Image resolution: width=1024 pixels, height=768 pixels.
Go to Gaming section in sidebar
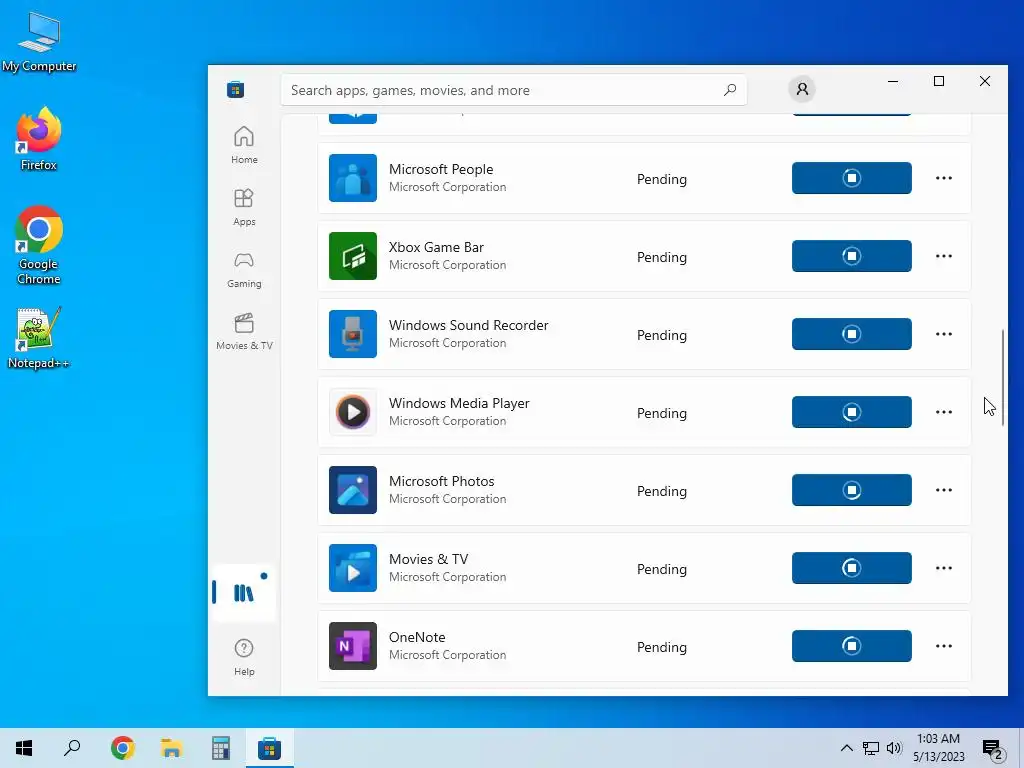coord(244,269)
